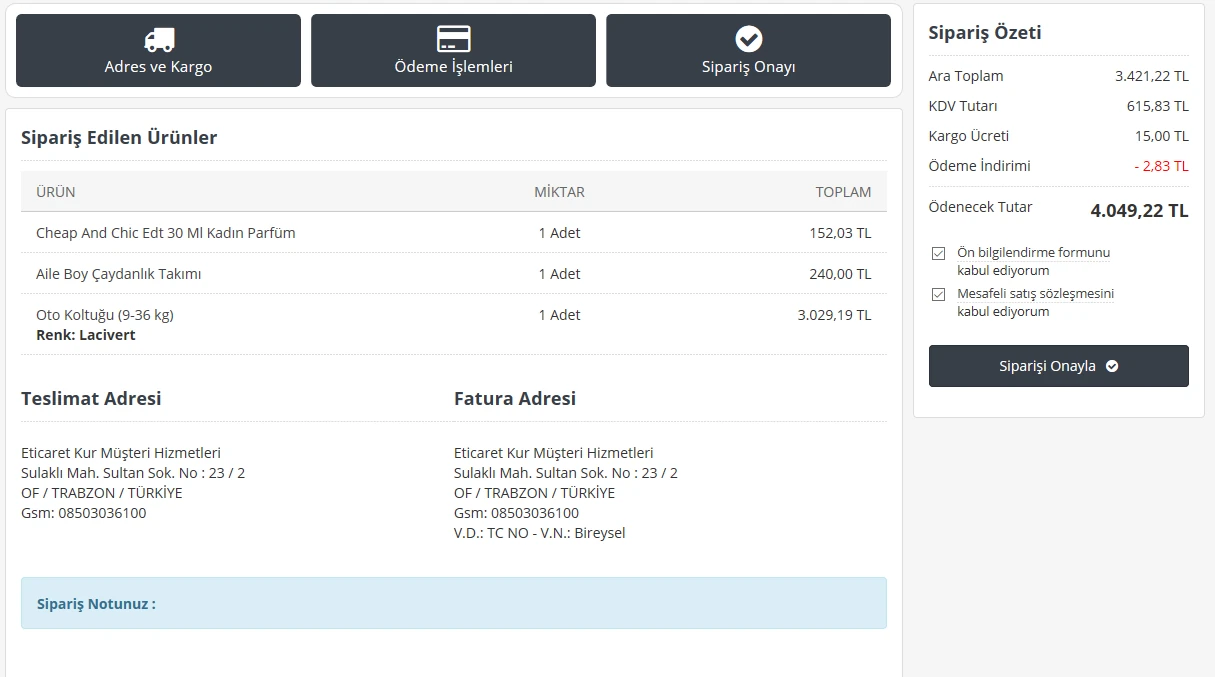This screenshot has width=1215, height=677.
Task: Click the Oto Koltuğu (9-36 kg) product name
Action: click(x=104, y=315)
